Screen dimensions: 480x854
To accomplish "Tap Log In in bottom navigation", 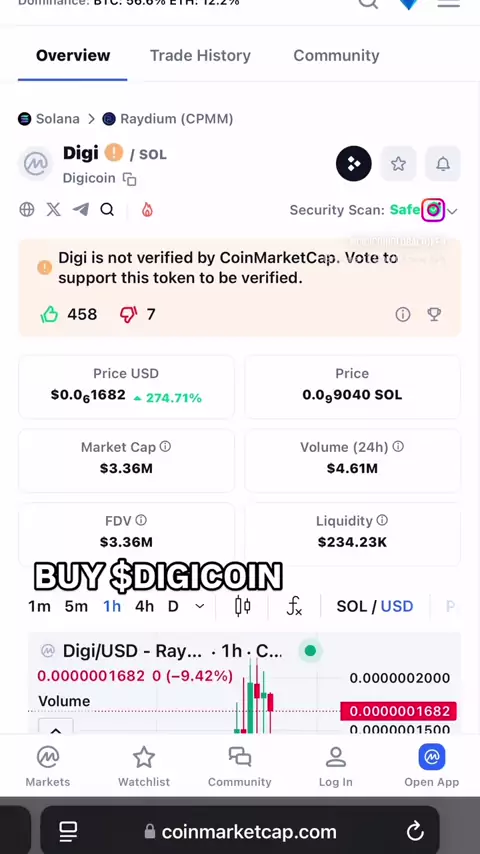I will (x=336, y=767).
